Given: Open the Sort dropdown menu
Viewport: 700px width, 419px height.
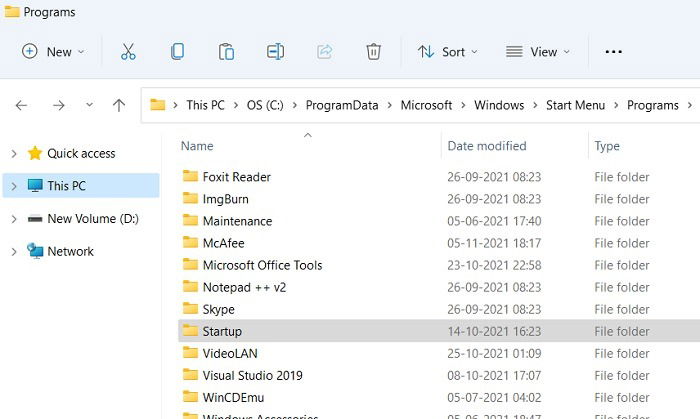Looking at the screenshot, I should coord(448,52).
